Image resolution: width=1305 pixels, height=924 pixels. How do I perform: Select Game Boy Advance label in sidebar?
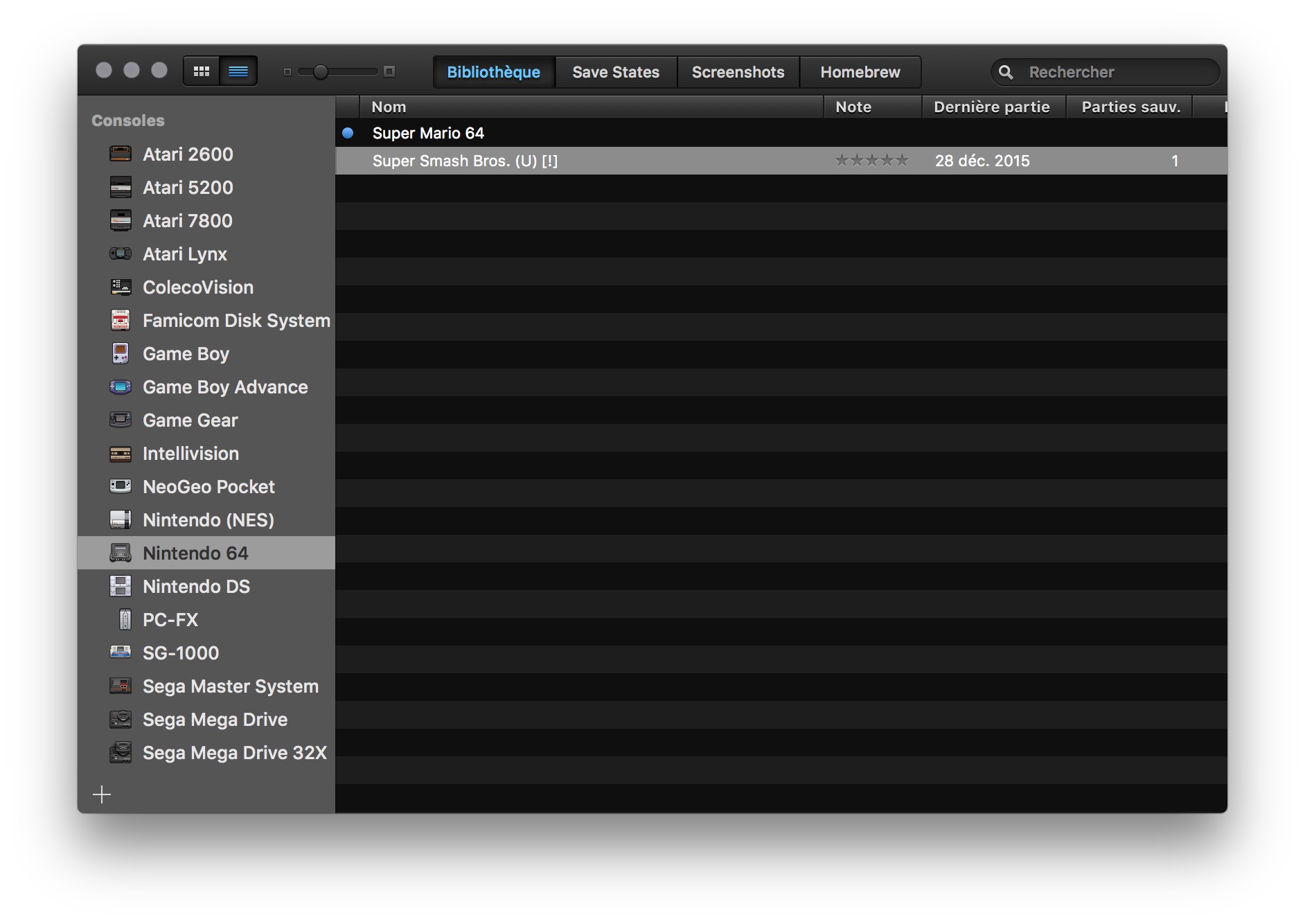225,387
